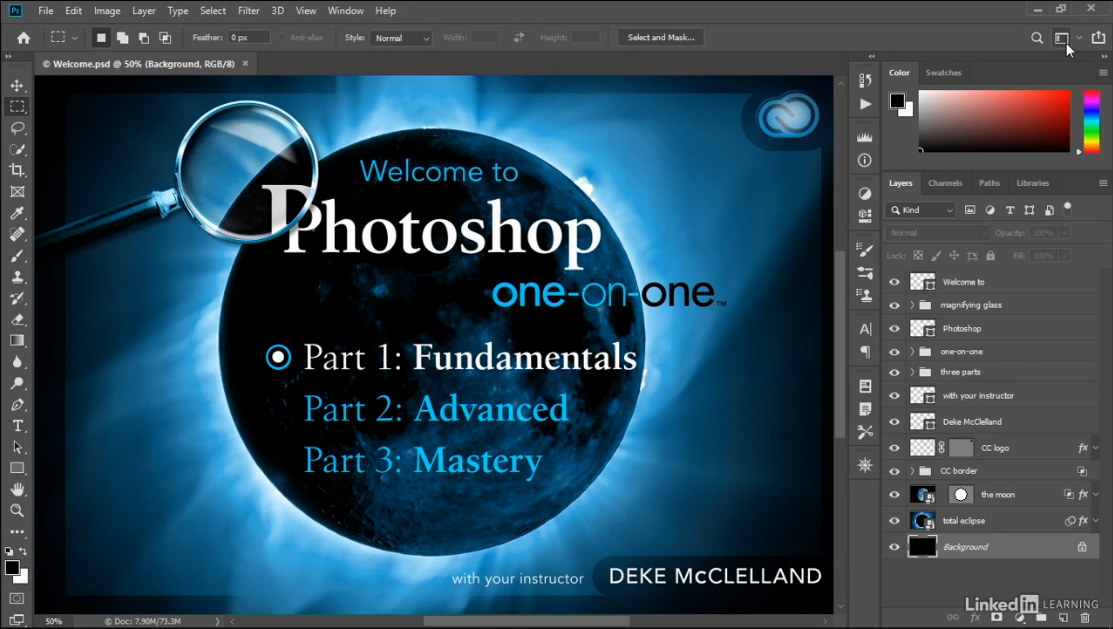Click the Select and Mask button
The width and height of the screenshot is (1113, 629).
click(661, 38)
